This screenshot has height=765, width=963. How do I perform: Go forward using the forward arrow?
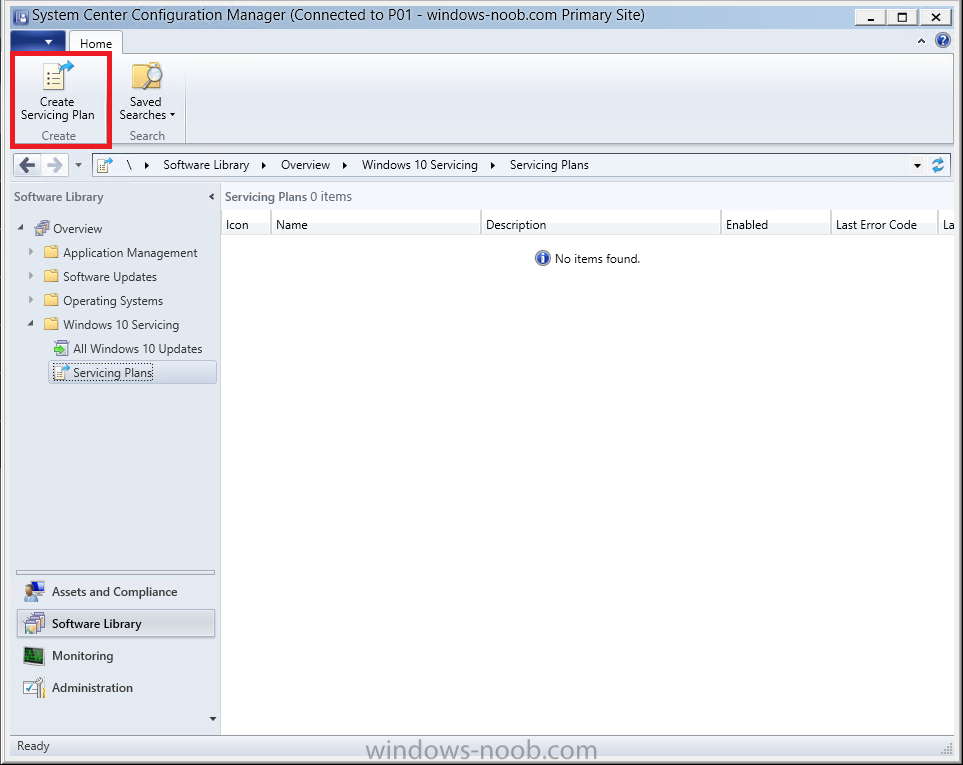[x=55, y=165]
